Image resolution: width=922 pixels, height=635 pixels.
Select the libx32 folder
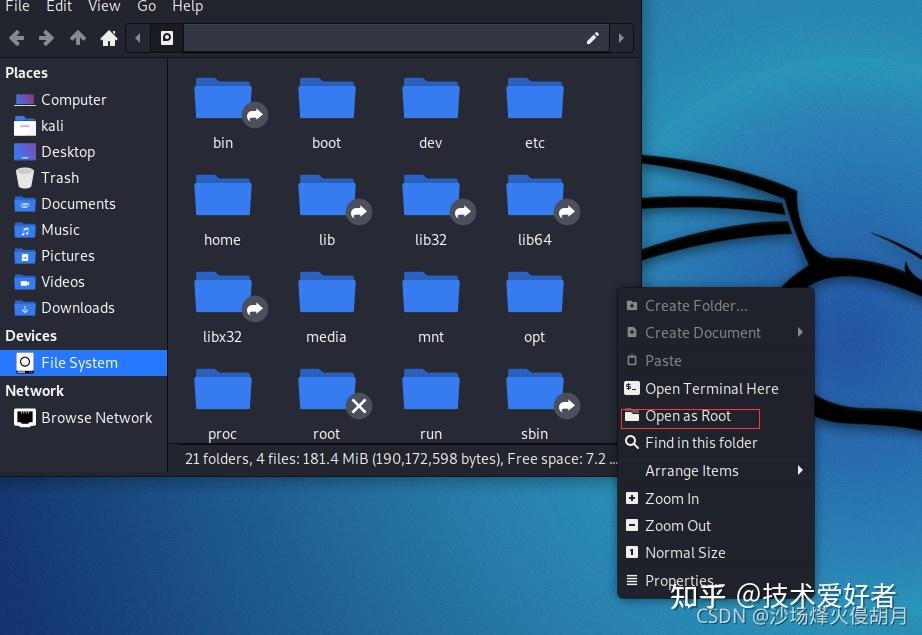(223, 308)
